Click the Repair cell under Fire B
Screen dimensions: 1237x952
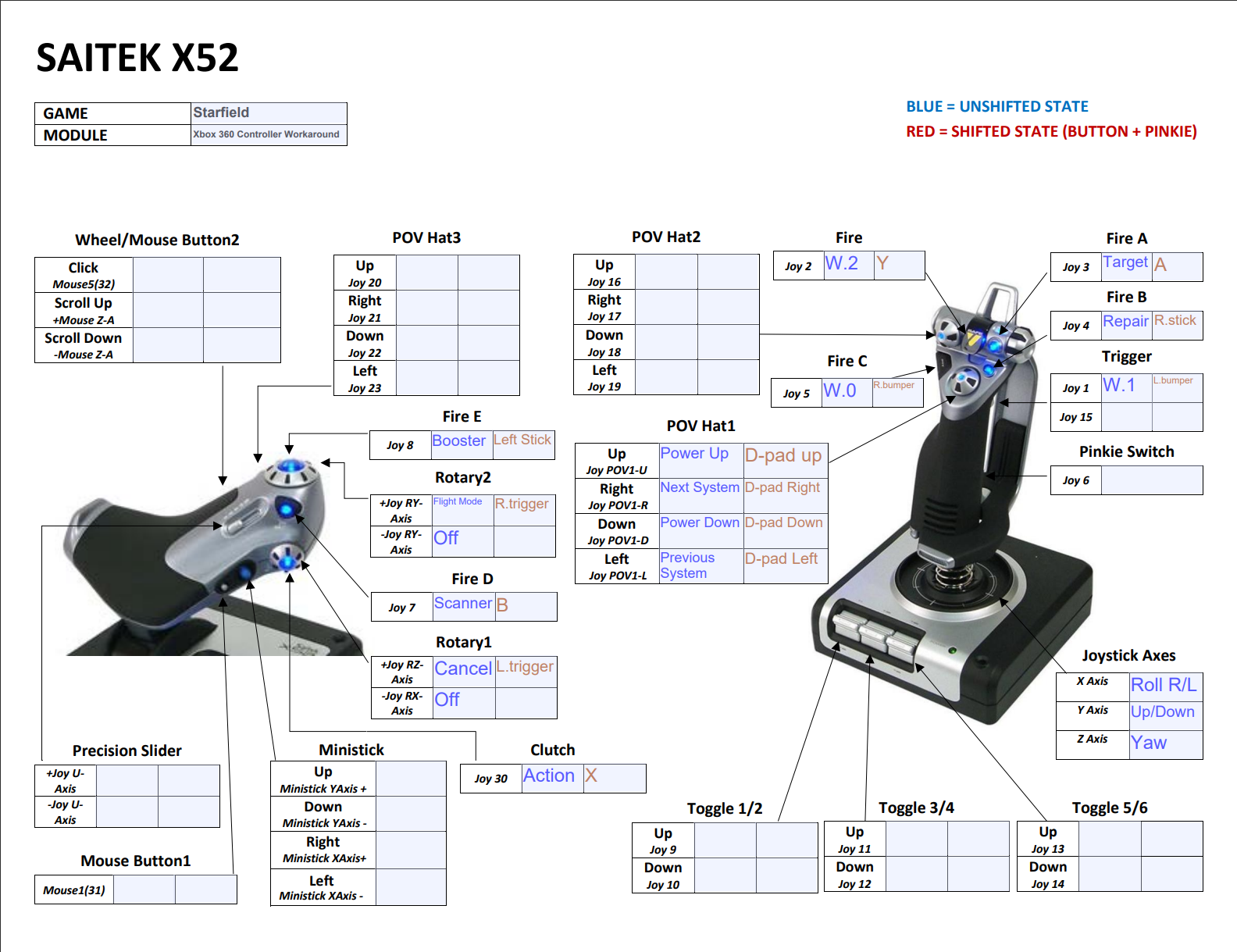coord(1126,325)
